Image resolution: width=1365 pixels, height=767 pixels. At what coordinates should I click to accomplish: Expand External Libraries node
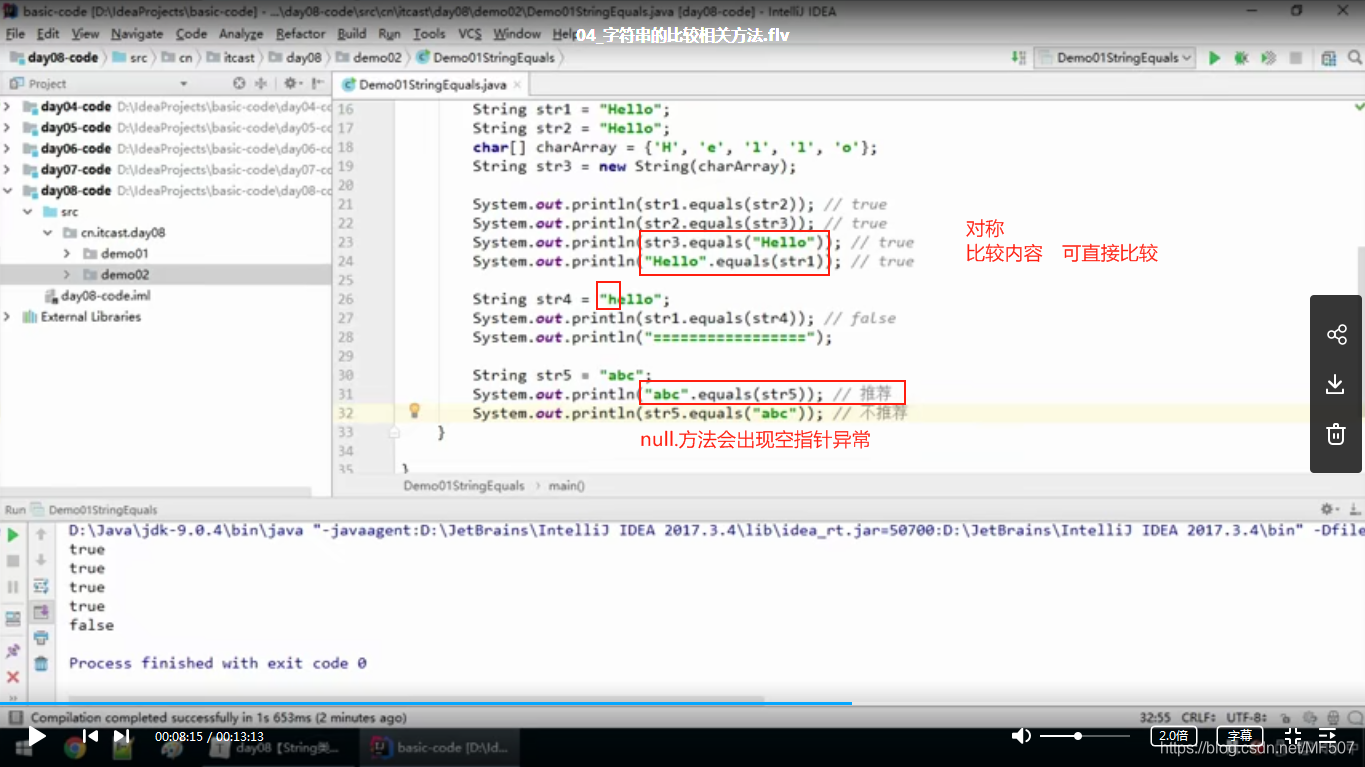point(8,316)
